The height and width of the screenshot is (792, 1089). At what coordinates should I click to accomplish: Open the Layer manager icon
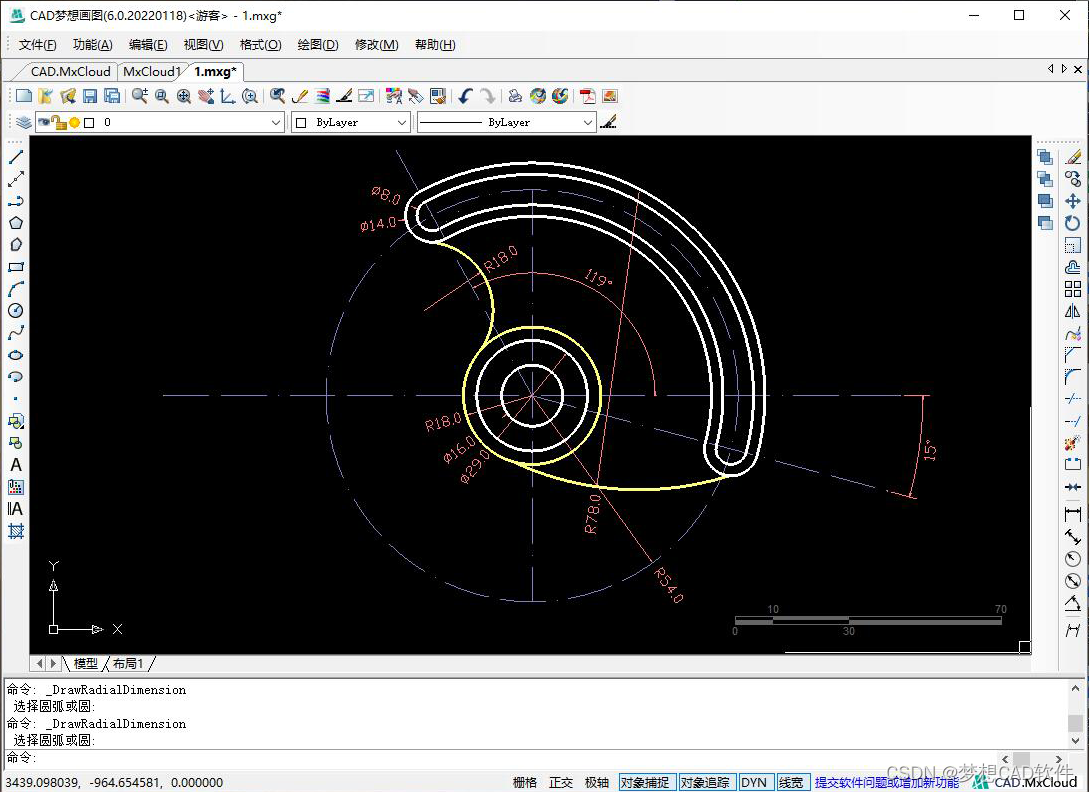coord(24,122)
